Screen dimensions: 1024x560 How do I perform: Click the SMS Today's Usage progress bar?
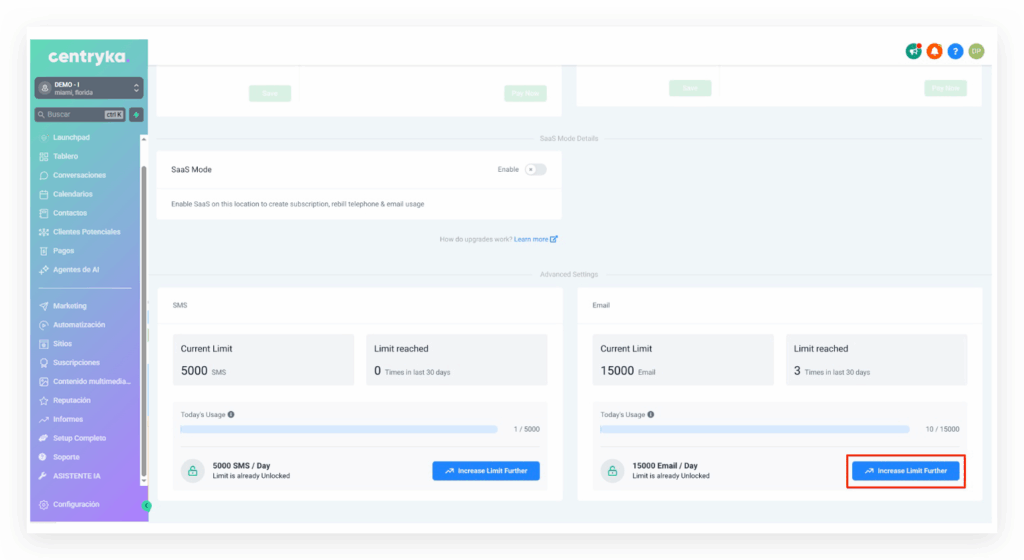pyautogui.click(x=338, y=429)
